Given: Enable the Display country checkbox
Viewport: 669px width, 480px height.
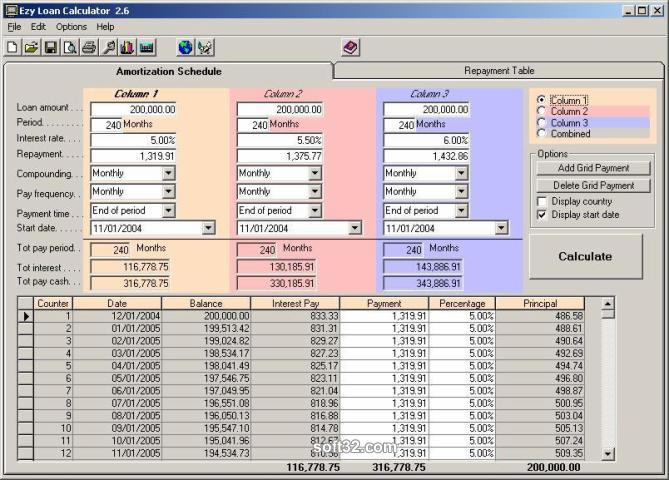Looking at the screenshot, I should [542, 201].
